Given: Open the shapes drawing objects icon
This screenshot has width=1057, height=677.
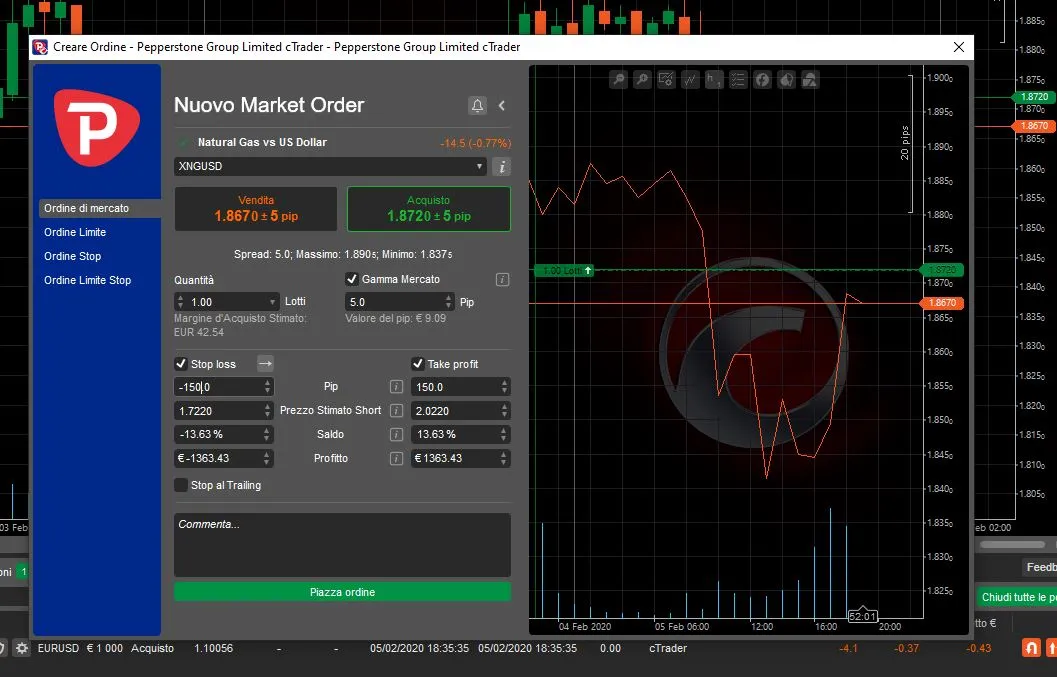Looking at the screenshot, I should (810, 80).
